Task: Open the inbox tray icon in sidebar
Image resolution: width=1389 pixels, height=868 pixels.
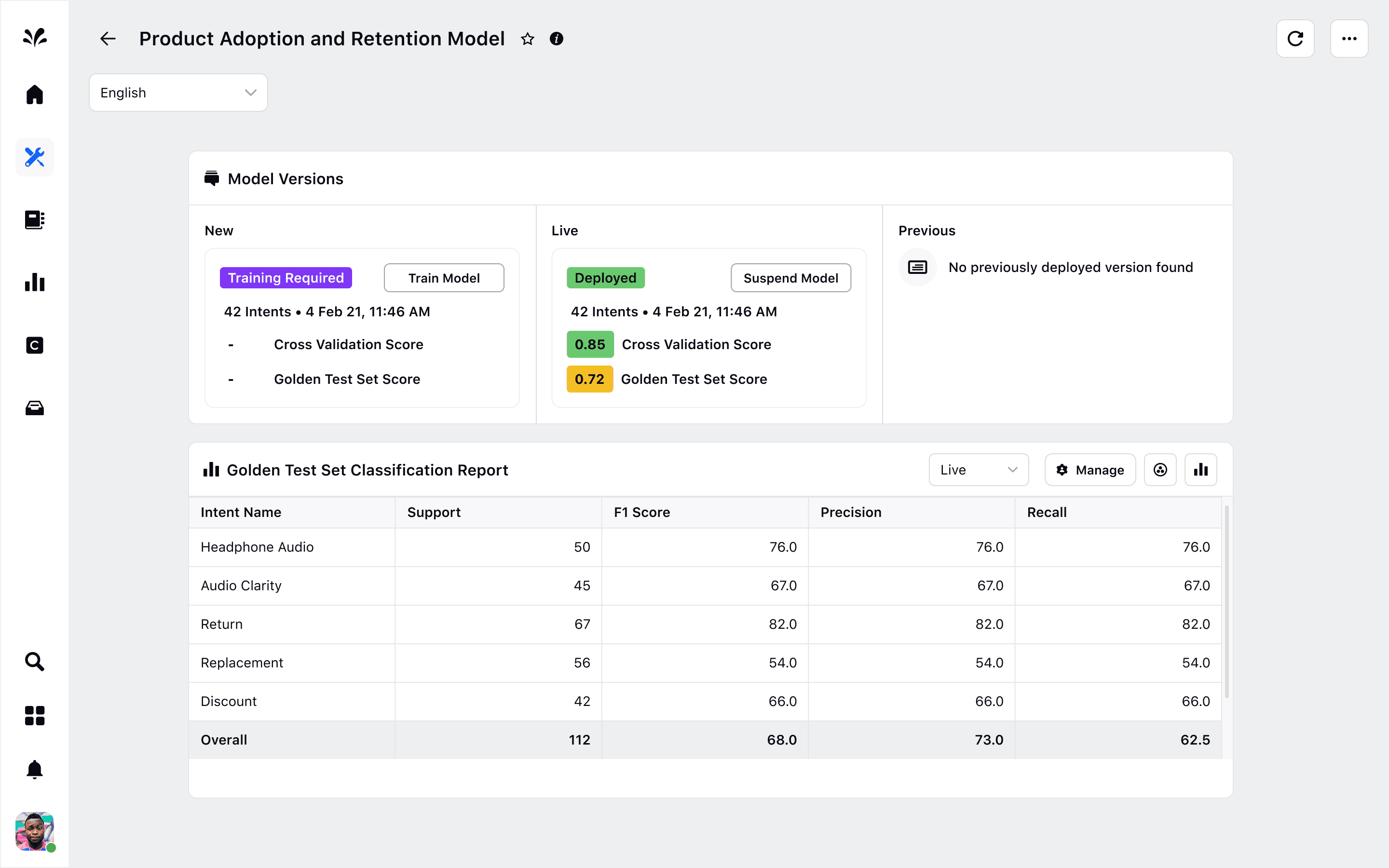Action: point(34,408)
